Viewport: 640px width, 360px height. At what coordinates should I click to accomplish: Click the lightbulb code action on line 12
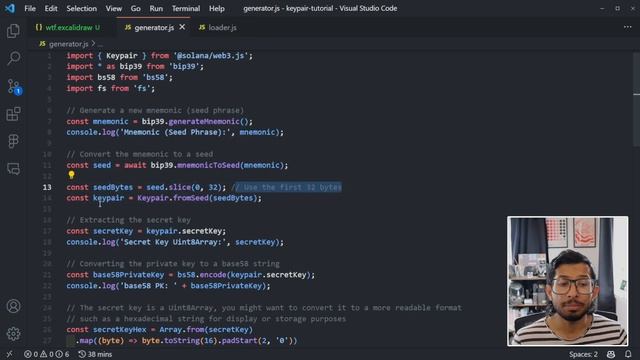click(x=71, y=175)
